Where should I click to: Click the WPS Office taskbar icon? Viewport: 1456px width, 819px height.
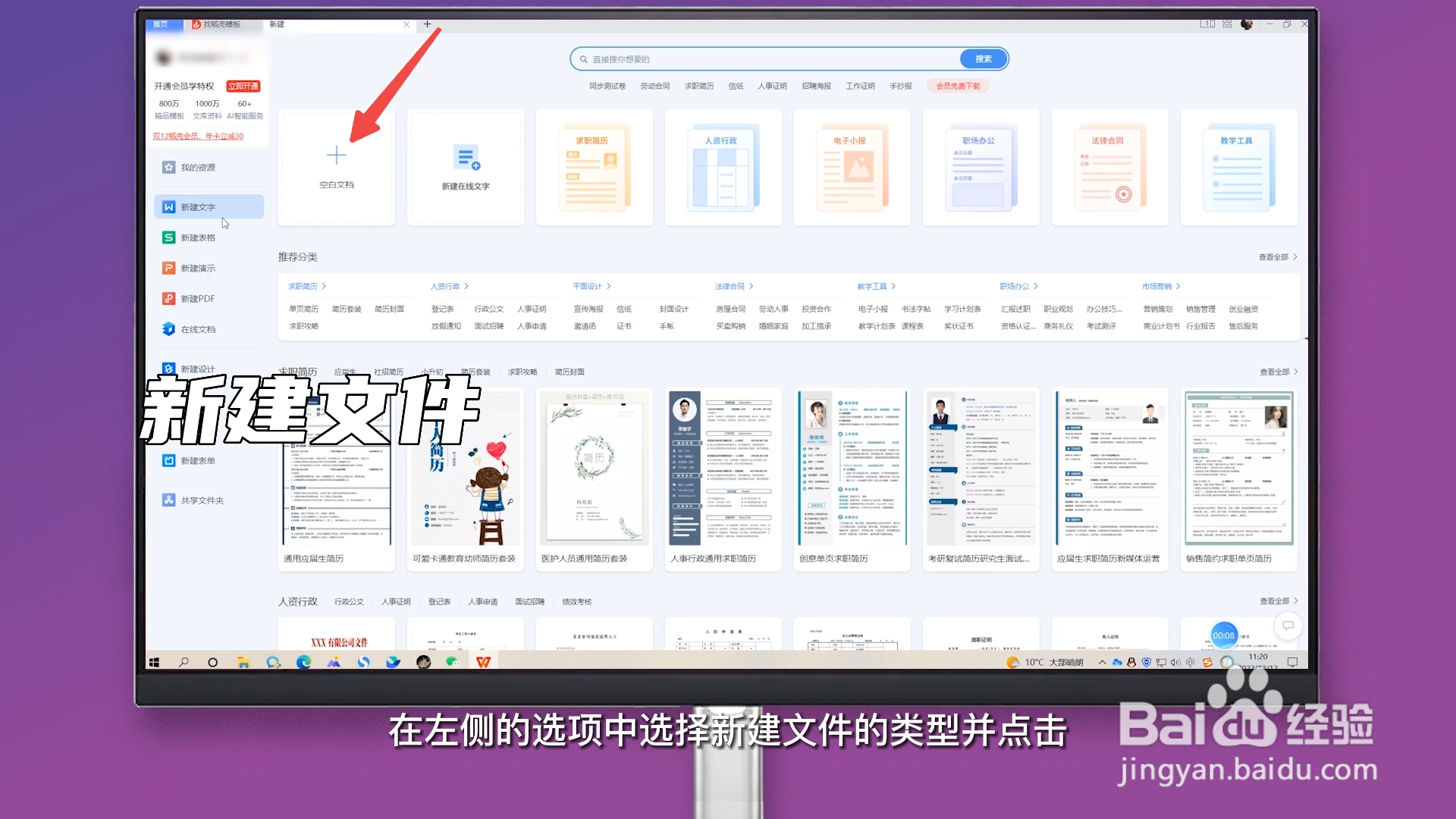pos(483,662)
